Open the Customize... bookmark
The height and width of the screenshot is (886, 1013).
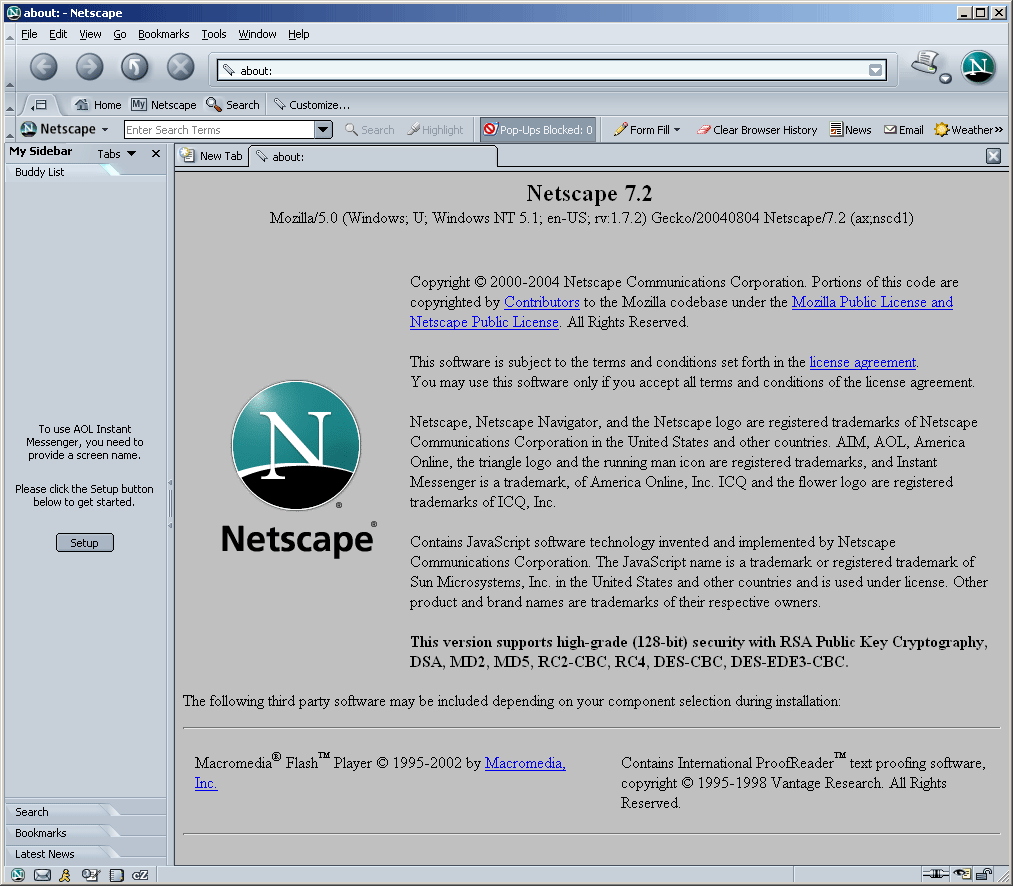click(x=311, y=105)
